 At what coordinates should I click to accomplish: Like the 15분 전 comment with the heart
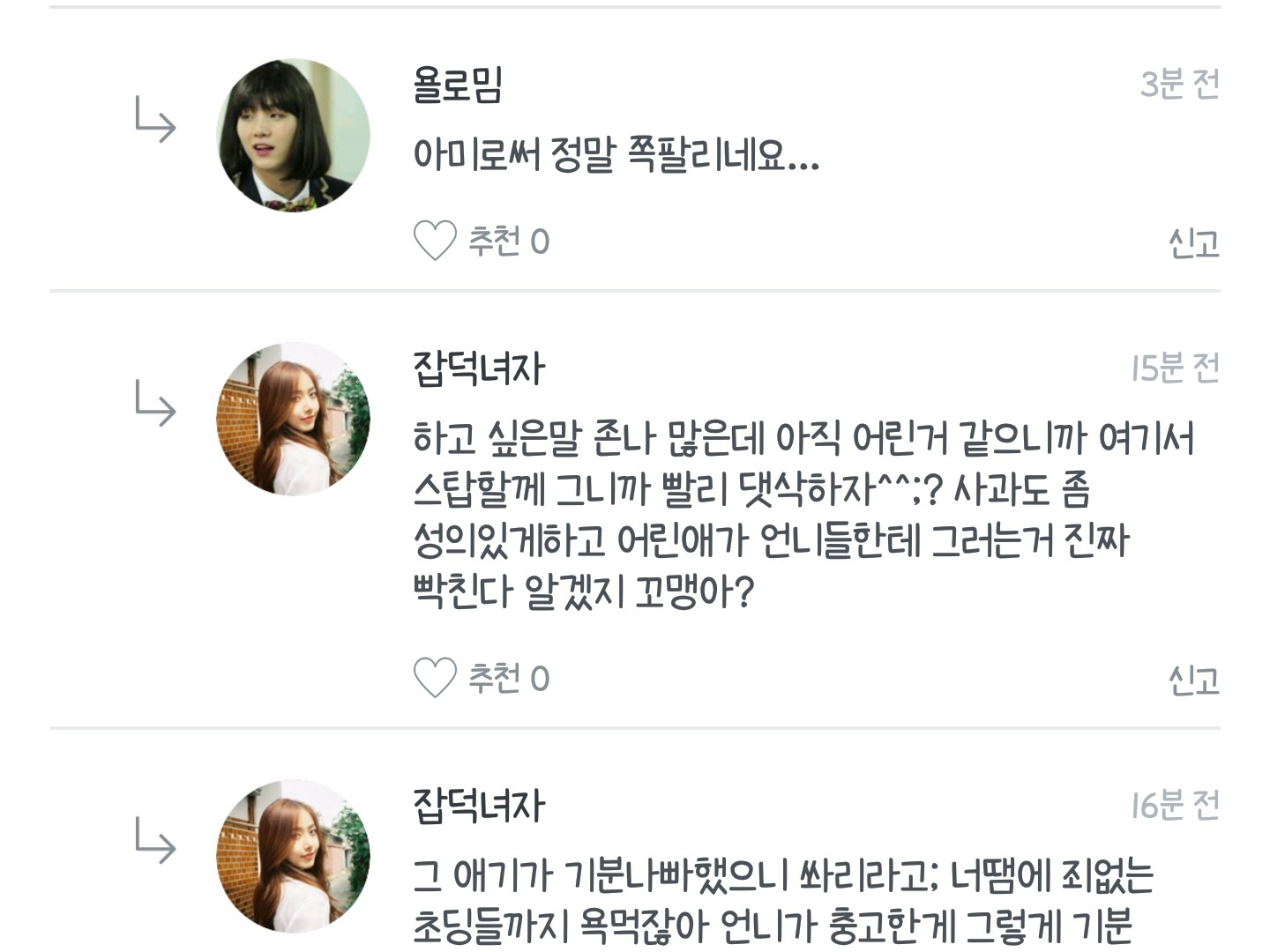pos(435,678)
